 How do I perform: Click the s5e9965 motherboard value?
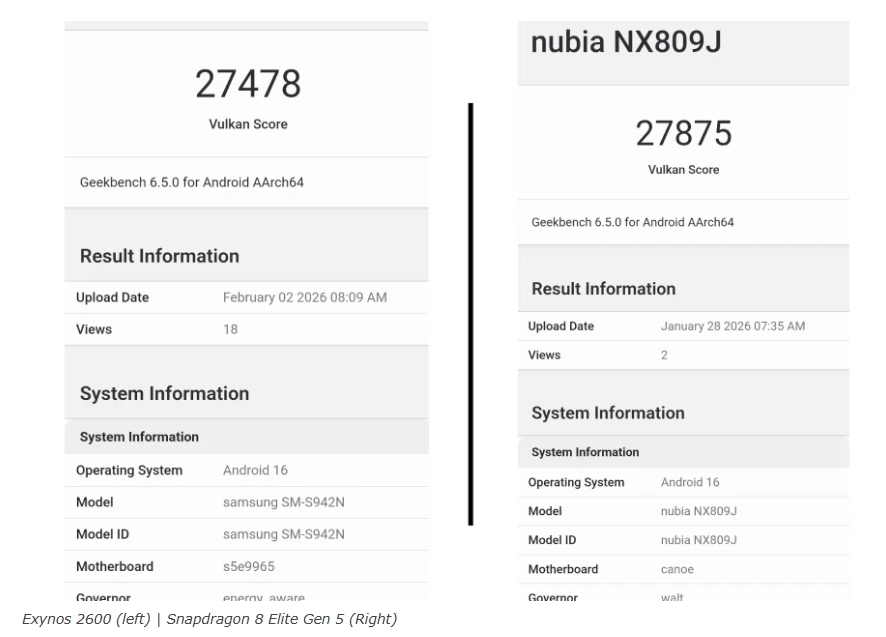[x=248, y=566]
